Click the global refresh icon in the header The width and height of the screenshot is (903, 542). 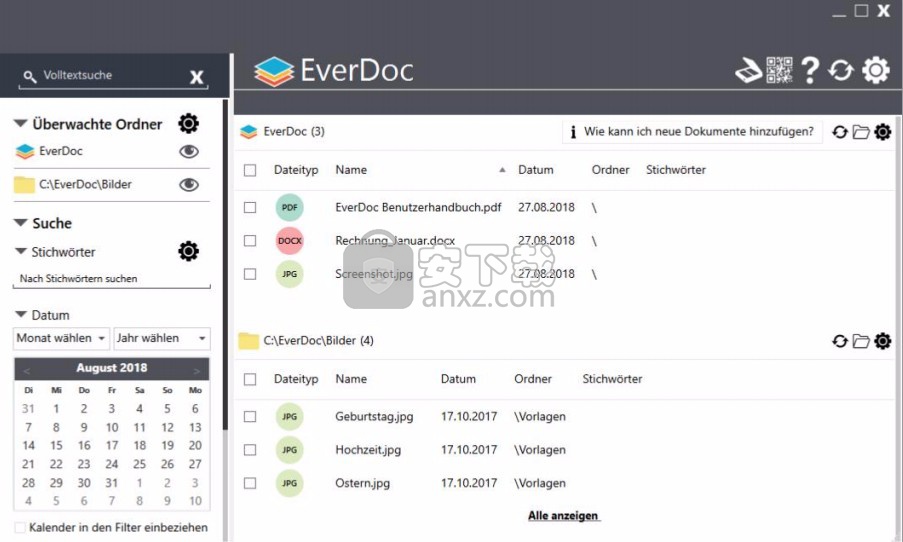(x=841, y=70)
